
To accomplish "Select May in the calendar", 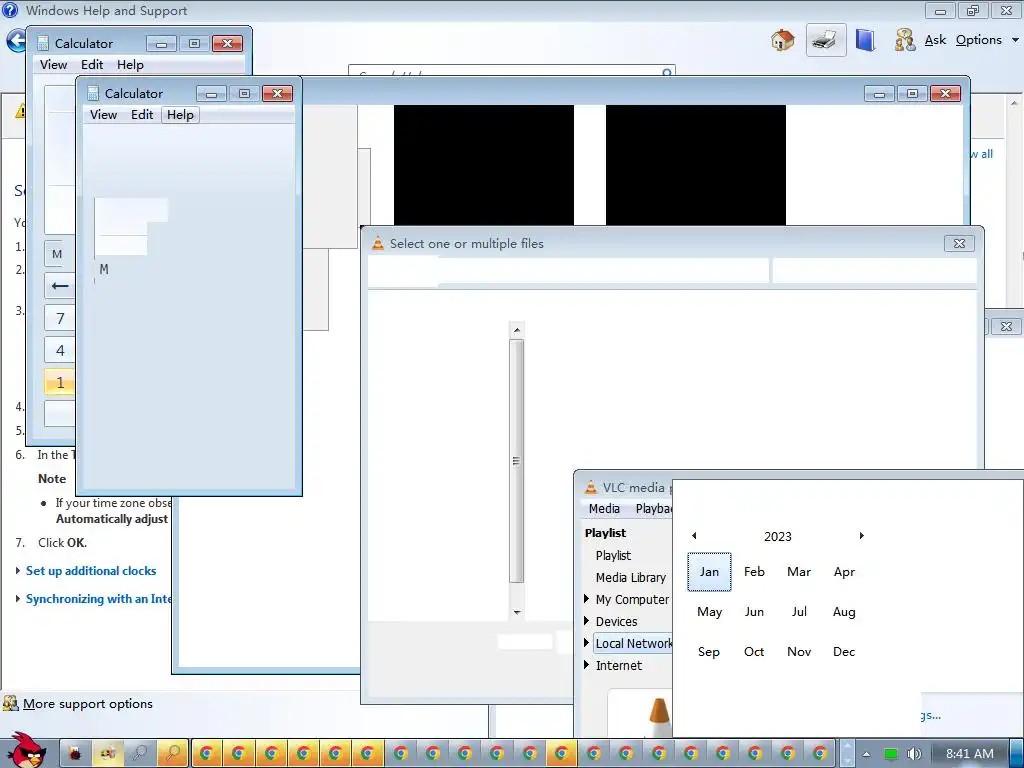I will (x=709, y=611).
